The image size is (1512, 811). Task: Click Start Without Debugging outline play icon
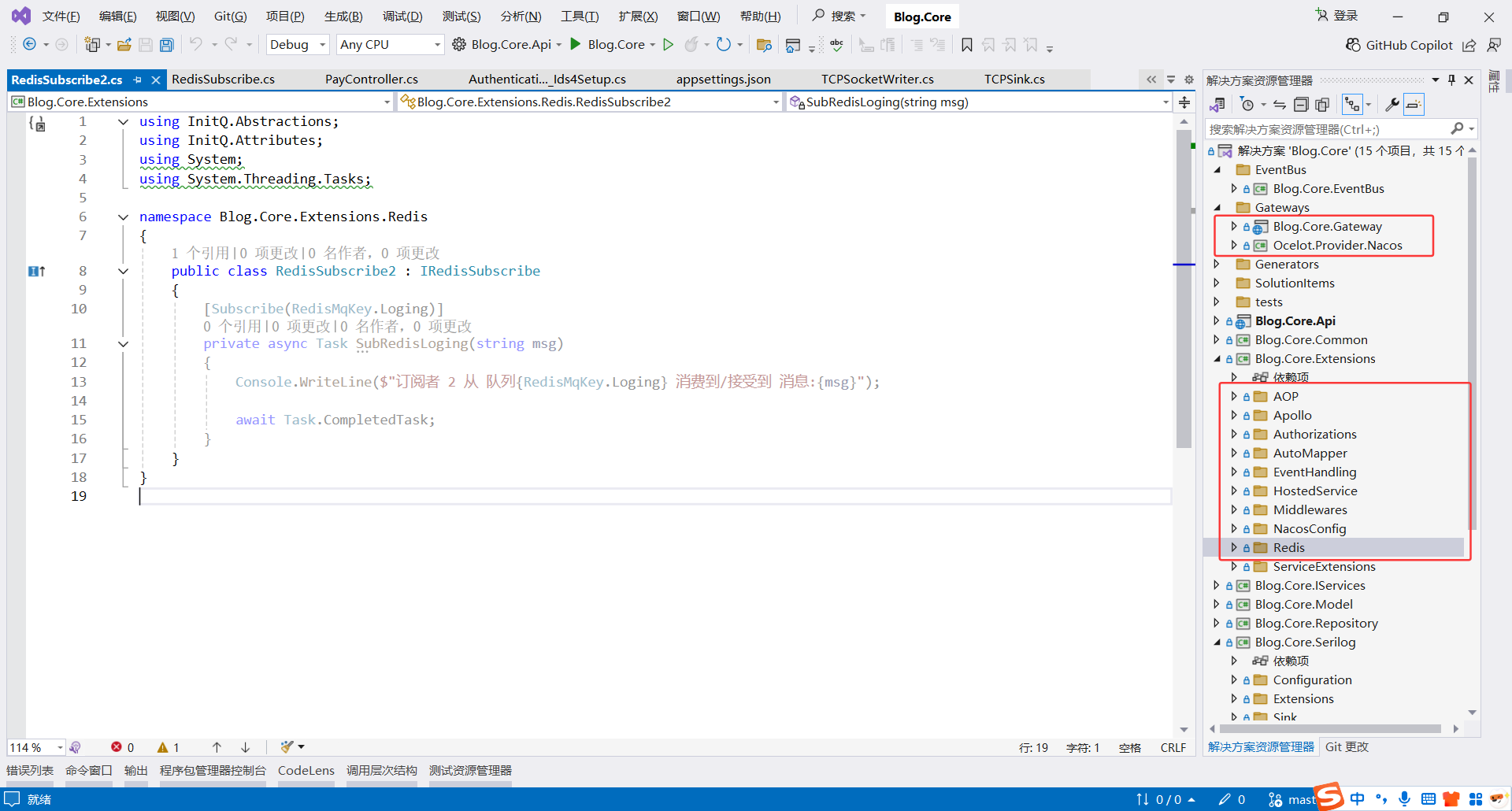click(669, 44)
